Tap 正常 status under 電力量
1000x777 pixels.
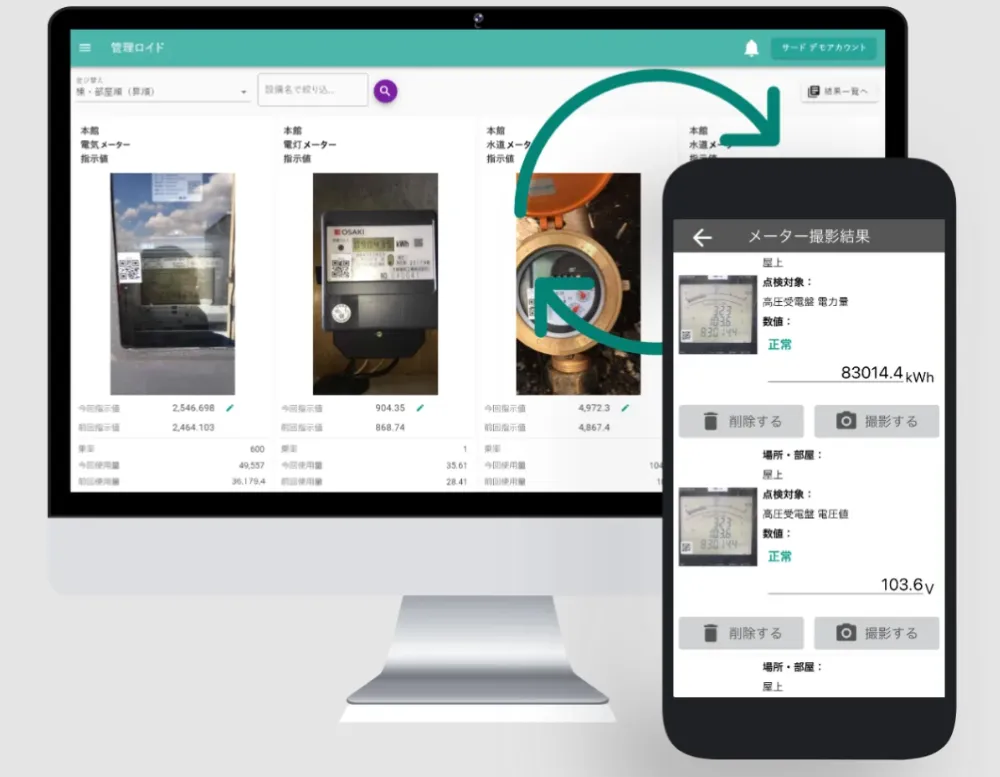pyautogui.click(x=779, y=344)
